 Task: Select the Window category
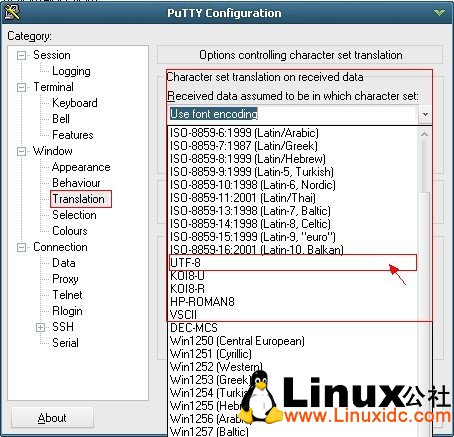(x=53, y=151)
